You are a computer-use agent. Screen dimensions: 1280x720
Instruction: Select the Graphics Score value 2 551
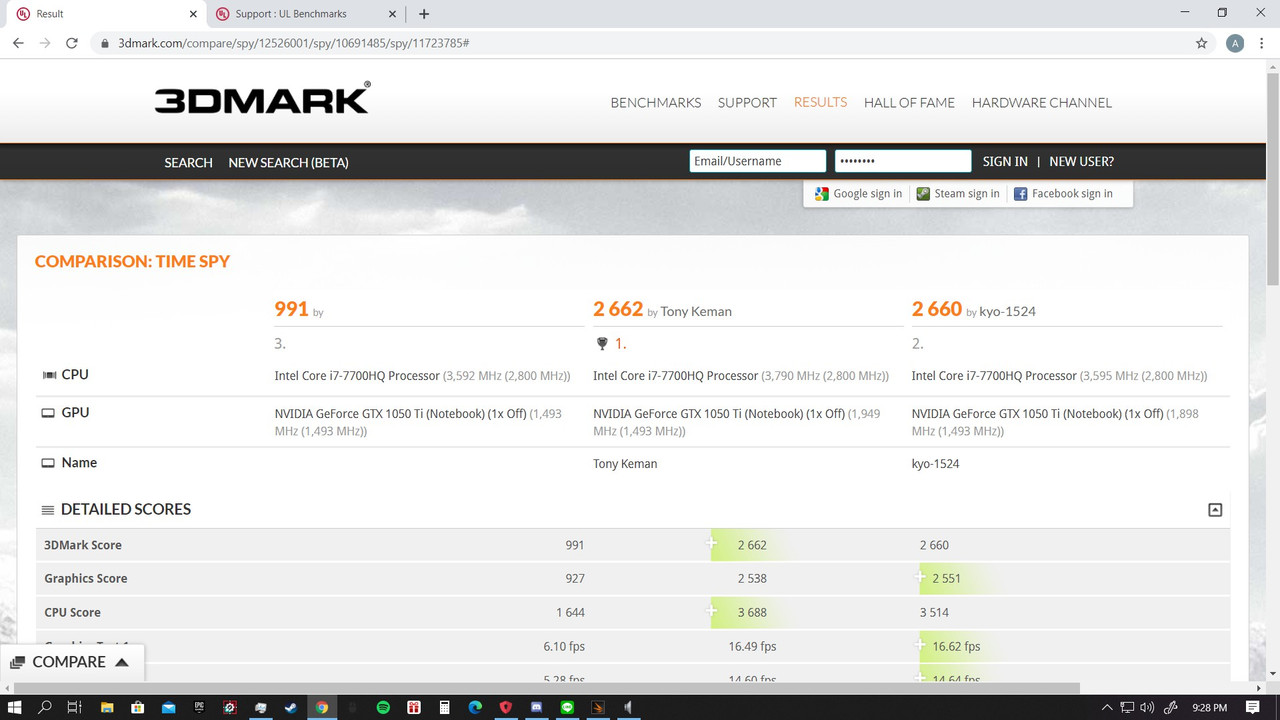[x=947, y=578]
